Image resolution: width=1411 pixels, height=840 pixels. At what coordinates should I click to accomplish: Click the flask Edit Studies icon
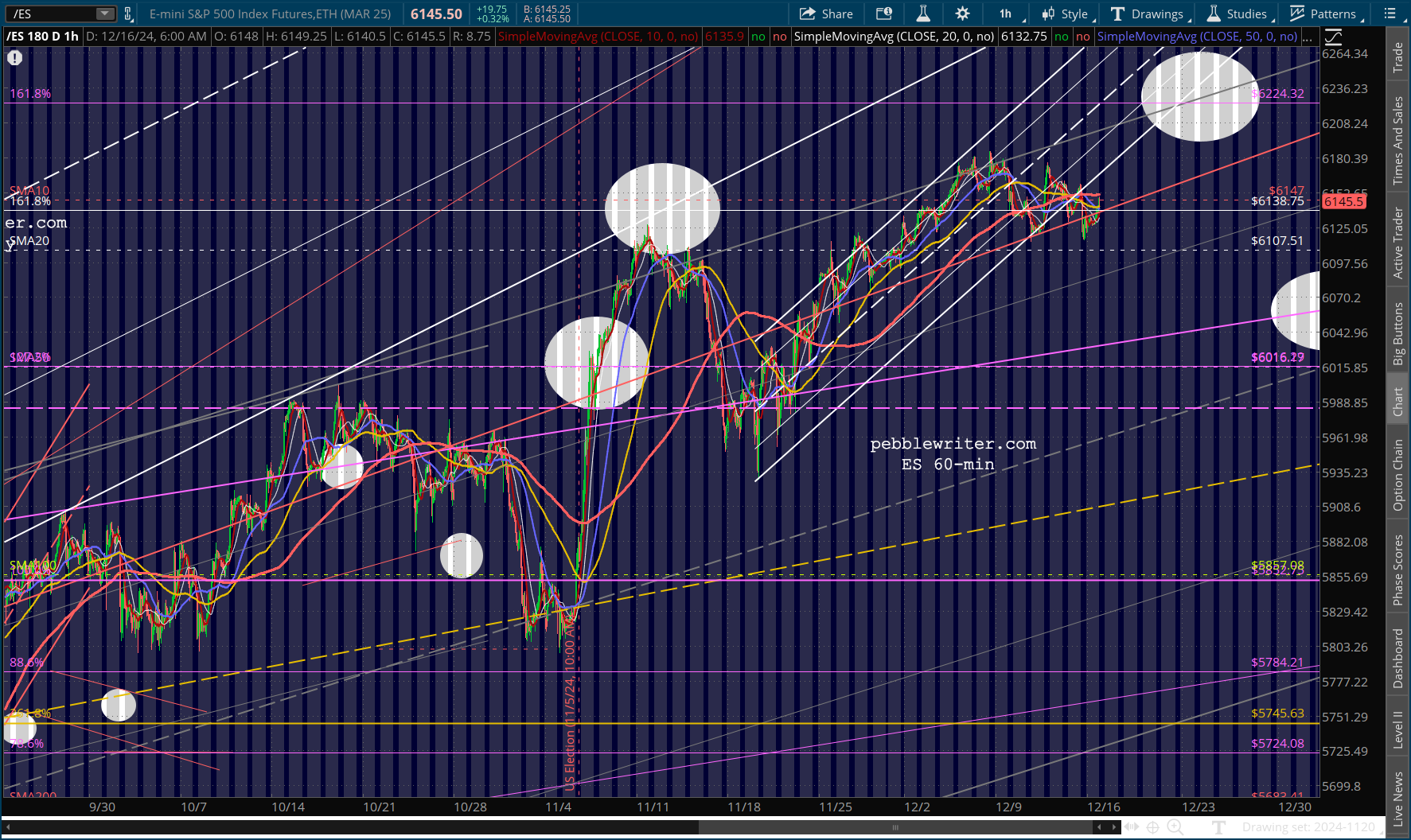[x=923, y=14]
